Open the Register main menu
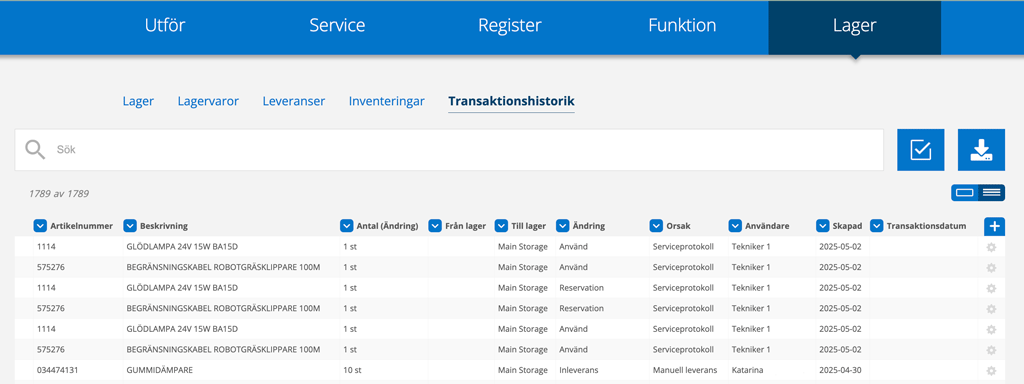1024x384 pixels. 509,26
